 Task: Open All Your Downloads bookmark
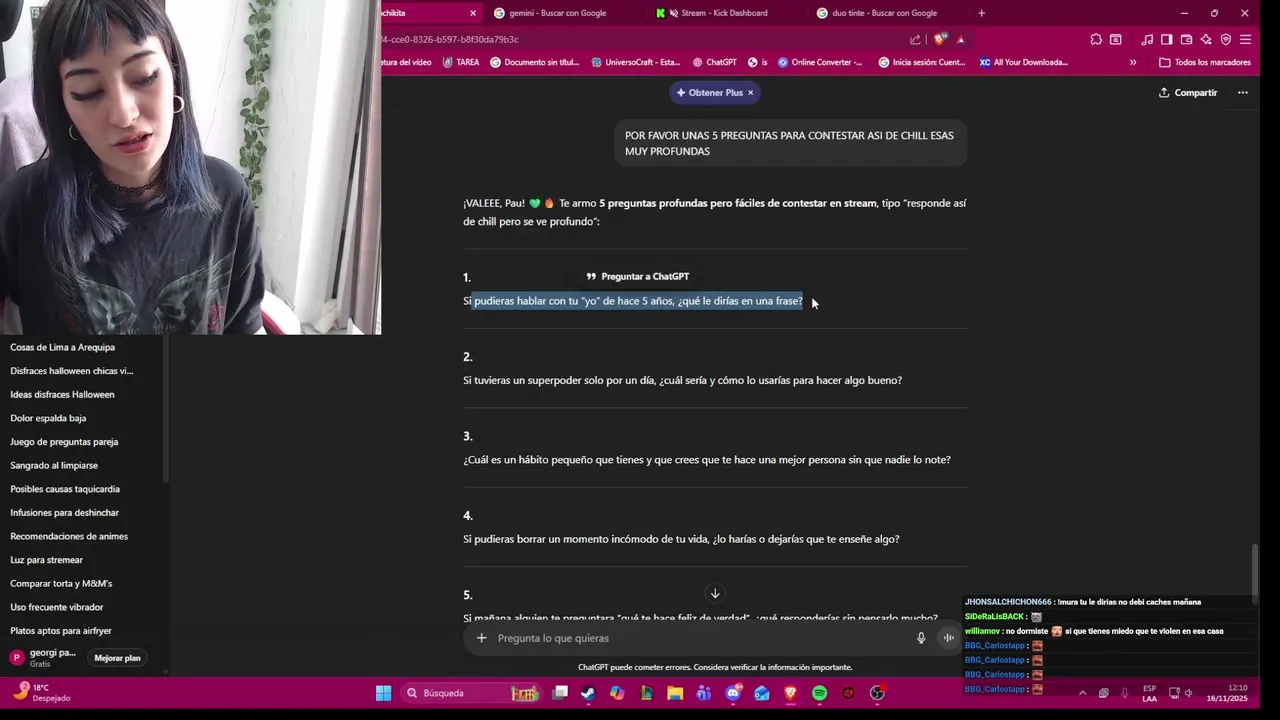[x=1024, y=62]
